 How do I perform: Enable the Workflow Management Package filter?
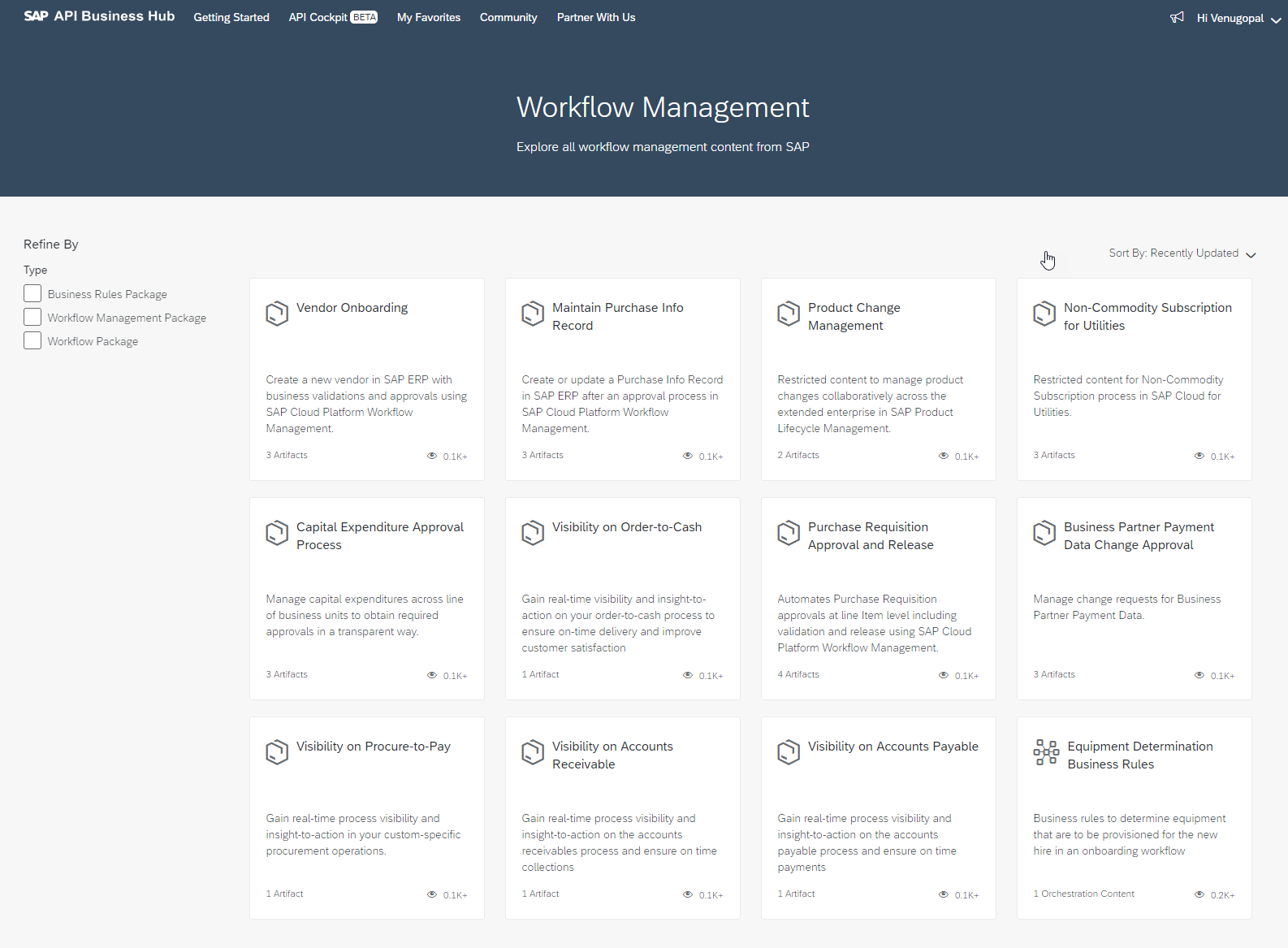pos(32,317)
